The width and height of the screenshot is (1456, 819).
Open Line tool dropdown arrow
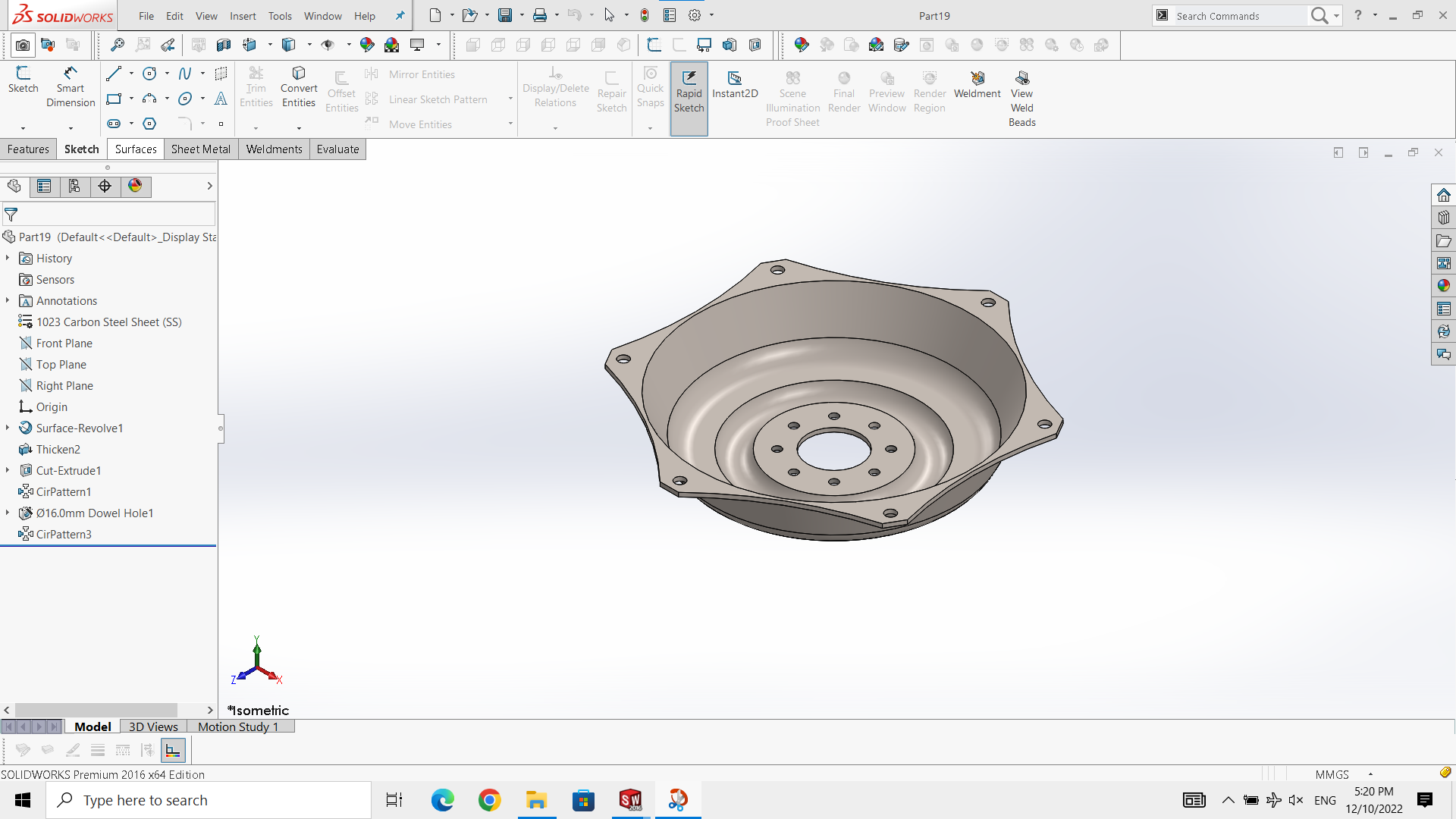(131, 74)
